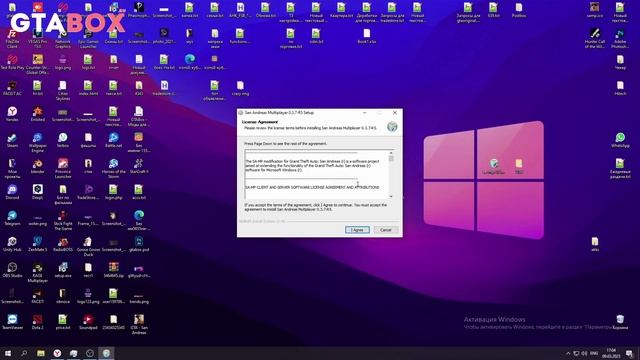Open File Explorer from the taskbar

pos(41,353)
